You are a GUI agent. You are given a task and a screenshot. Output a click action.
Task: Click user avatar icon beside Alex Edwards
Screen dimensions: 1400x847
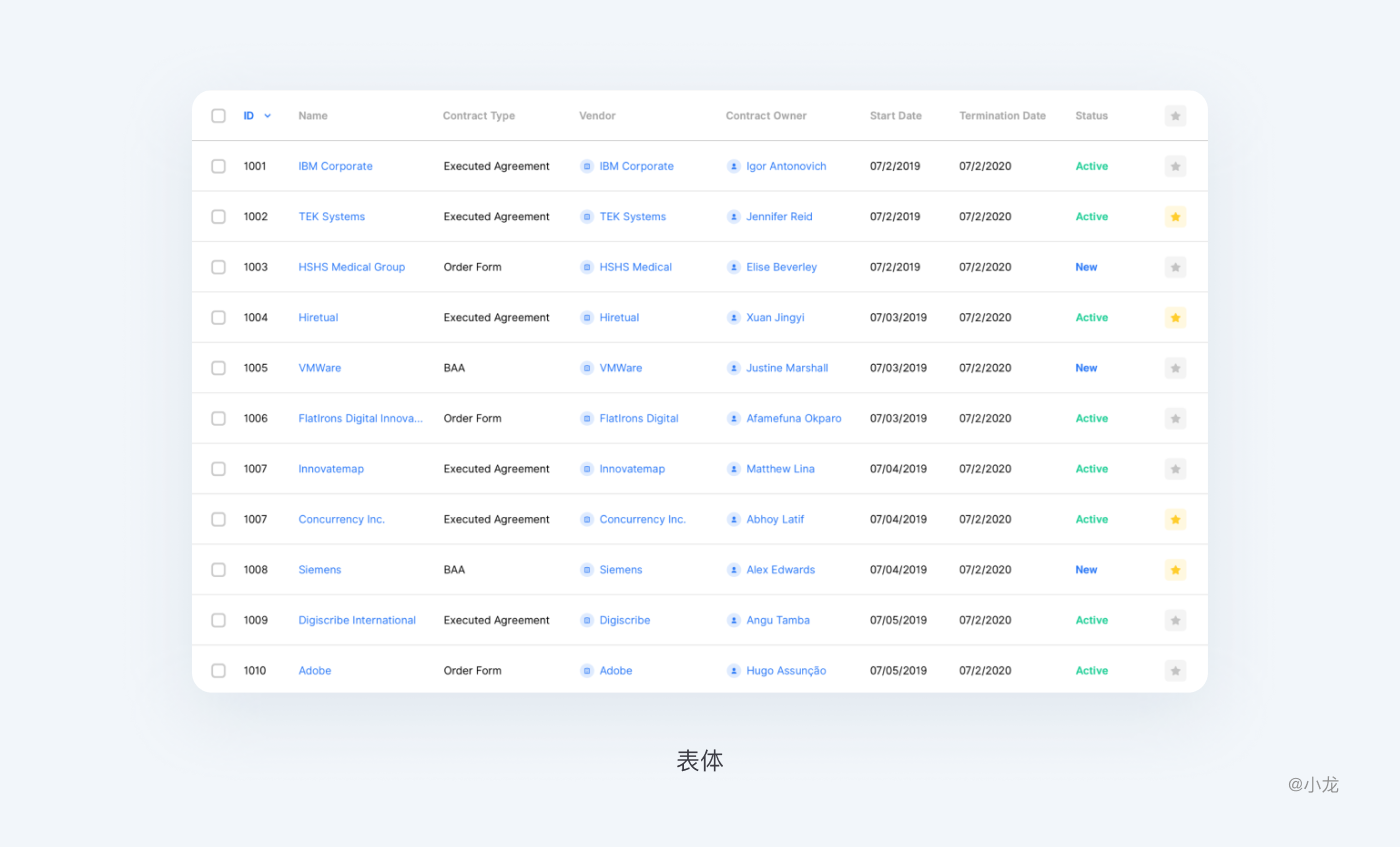(x=734, y=570)
